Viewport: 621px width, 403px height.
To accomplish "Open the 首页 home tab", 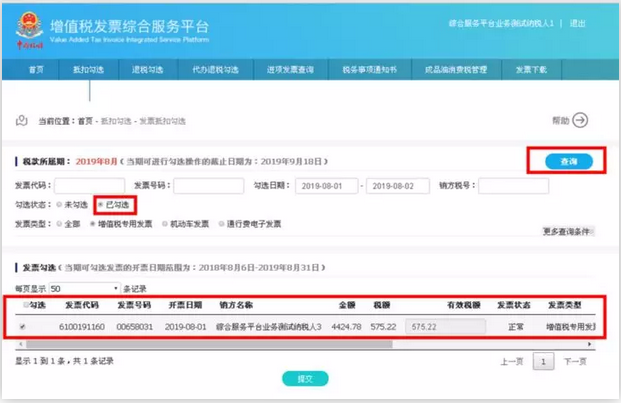I will (x=37, y=70).
